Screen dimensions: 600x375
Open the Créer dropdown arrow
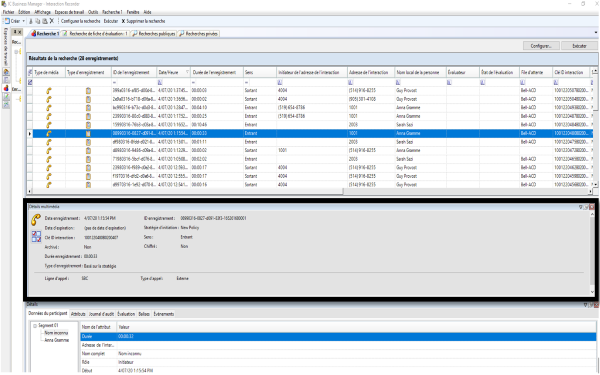tap(23, 21)
